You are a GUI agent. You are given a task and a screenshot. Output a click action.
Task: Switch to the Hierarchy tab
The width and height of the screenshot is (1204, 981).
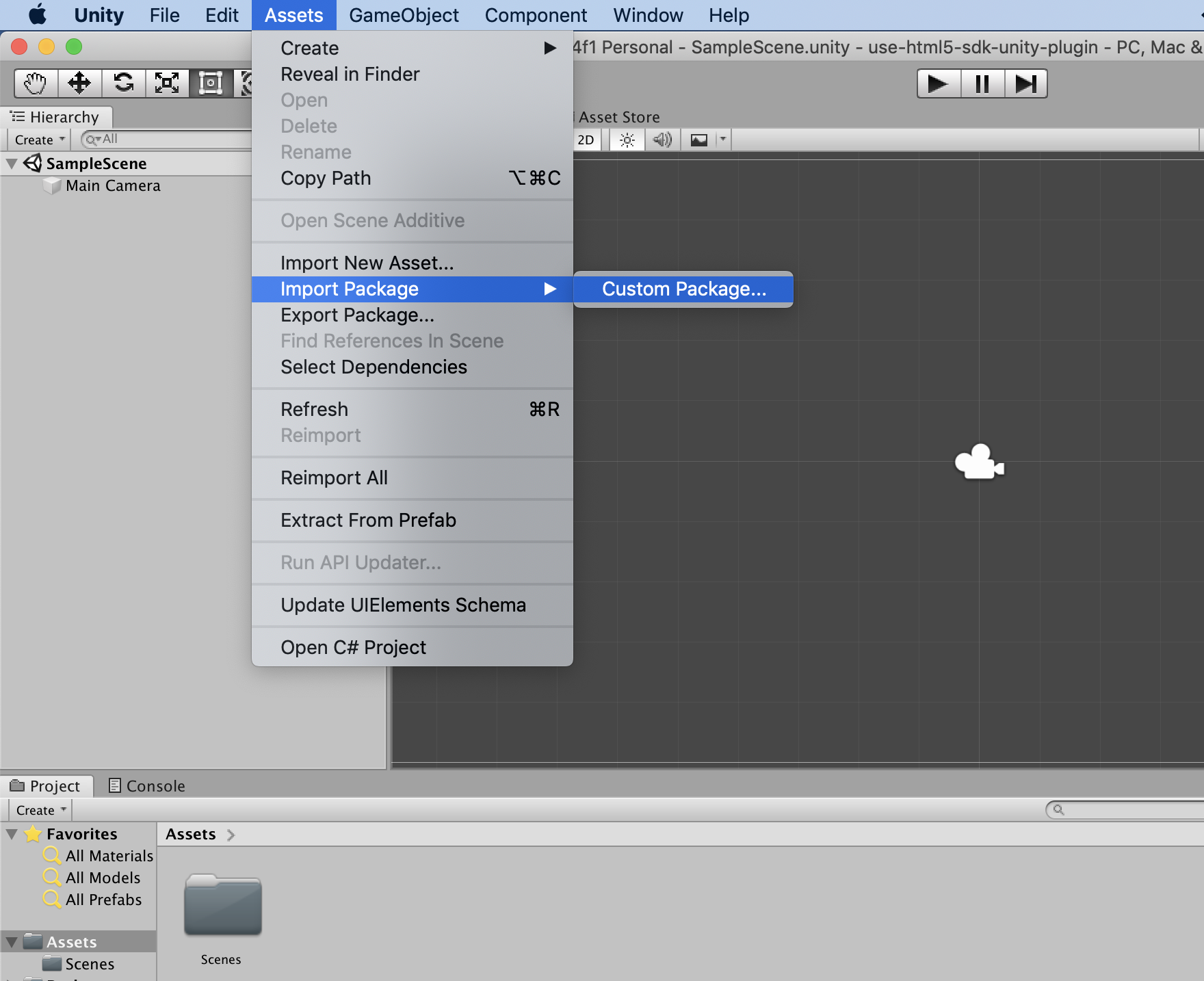tap(56, 117)
